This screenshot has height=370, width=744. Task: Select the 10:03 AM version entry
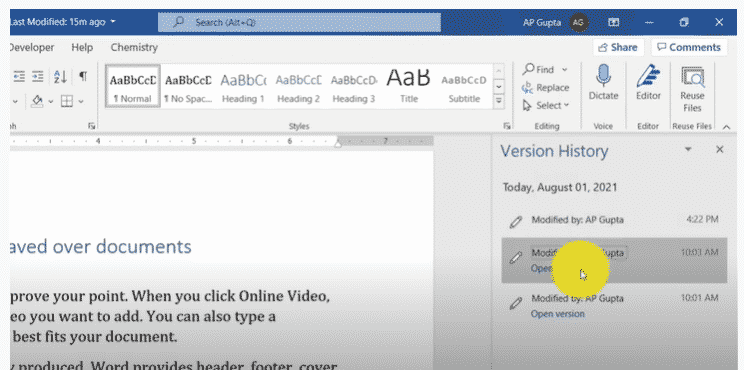pyautogui.click(x=614, y=260)
